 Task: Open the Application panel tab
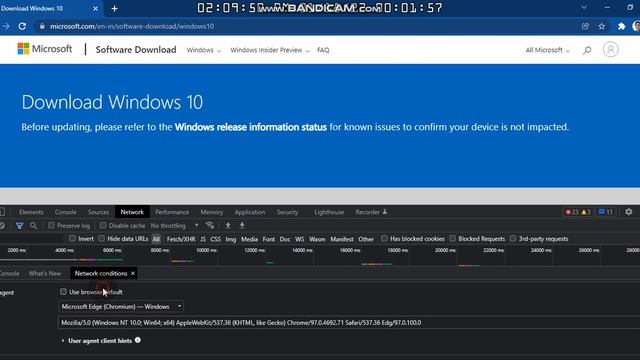(x=250, y=212)
